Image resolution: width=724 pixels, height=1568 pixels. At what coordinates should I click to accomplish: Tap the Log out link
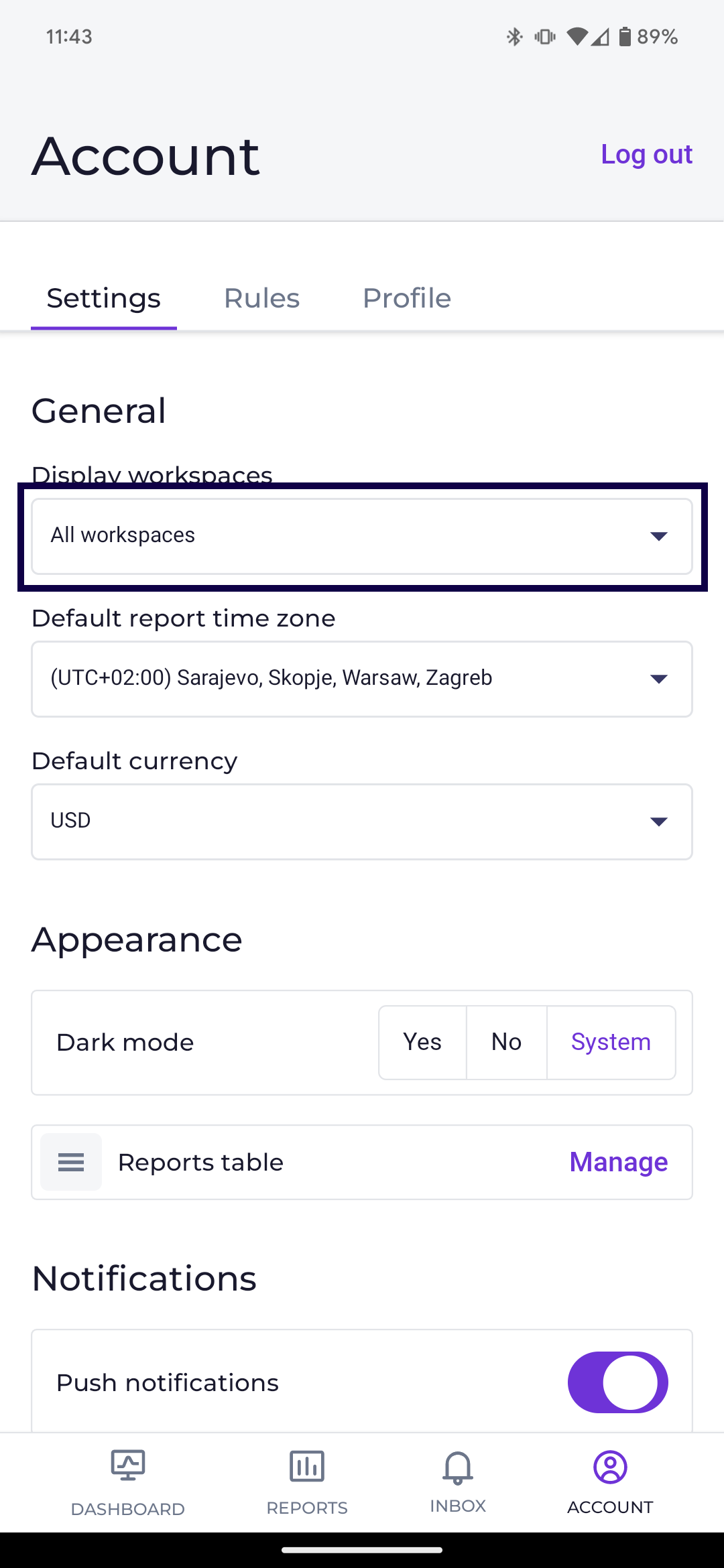tap(646, 155)
